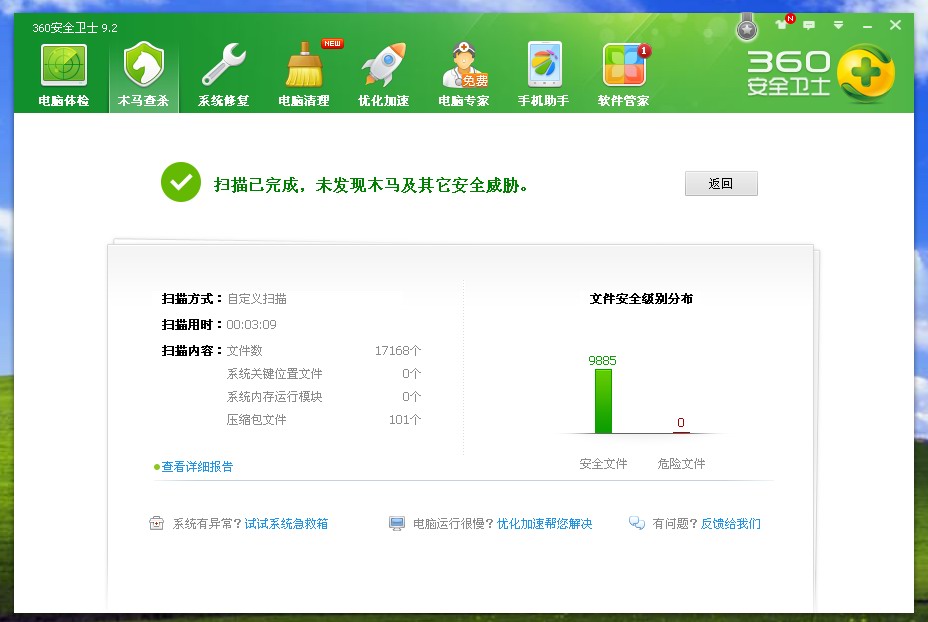Screen dimensions: 928x622
Task: Click the first-aid kit icon beside 系统有异常
Action: click(156, 523)
